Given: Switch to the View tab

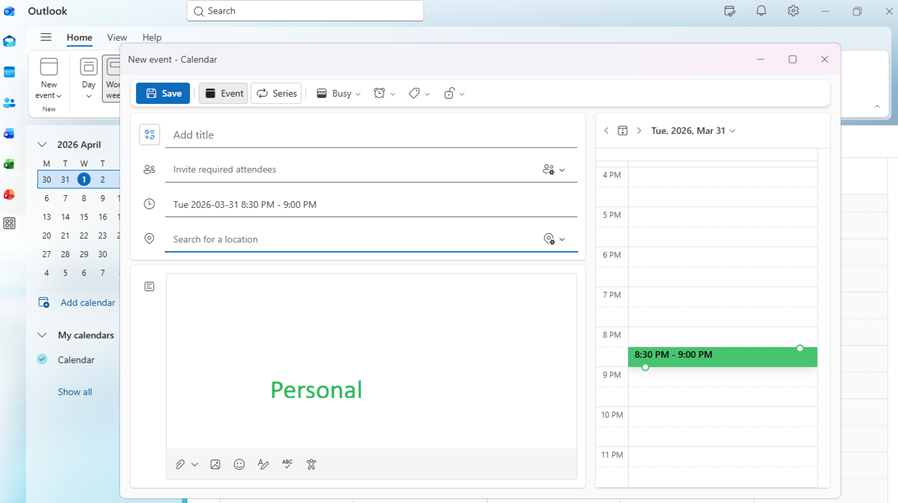Looking at the screenshot, I should [x=117, y=37].
